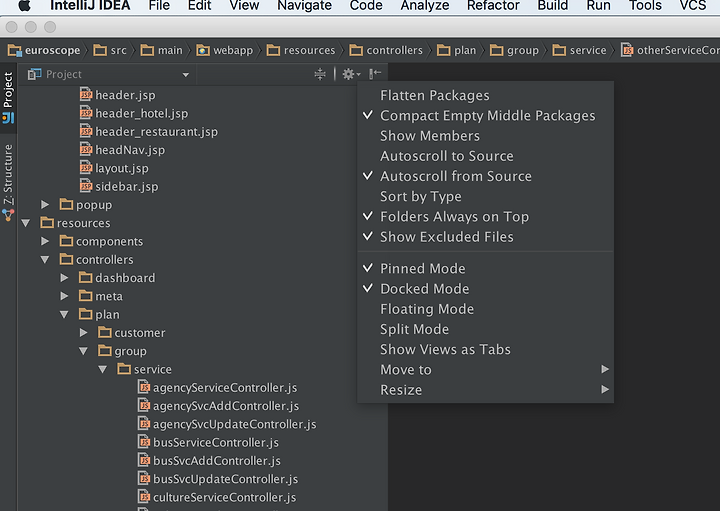Collapse the plan folder
The height and width of the screenshot is (511, 720).
pos(64,314)
